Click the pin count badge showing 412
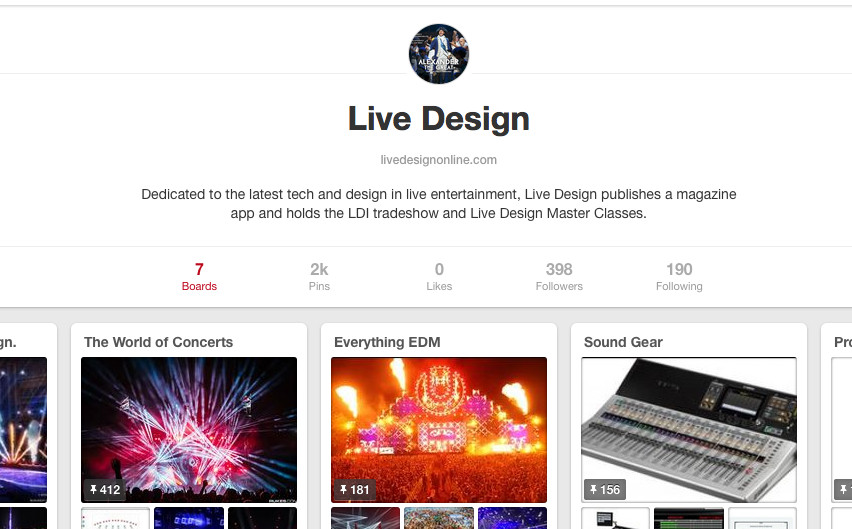Viewport: 852px width, 529px height. coord(105,489)
